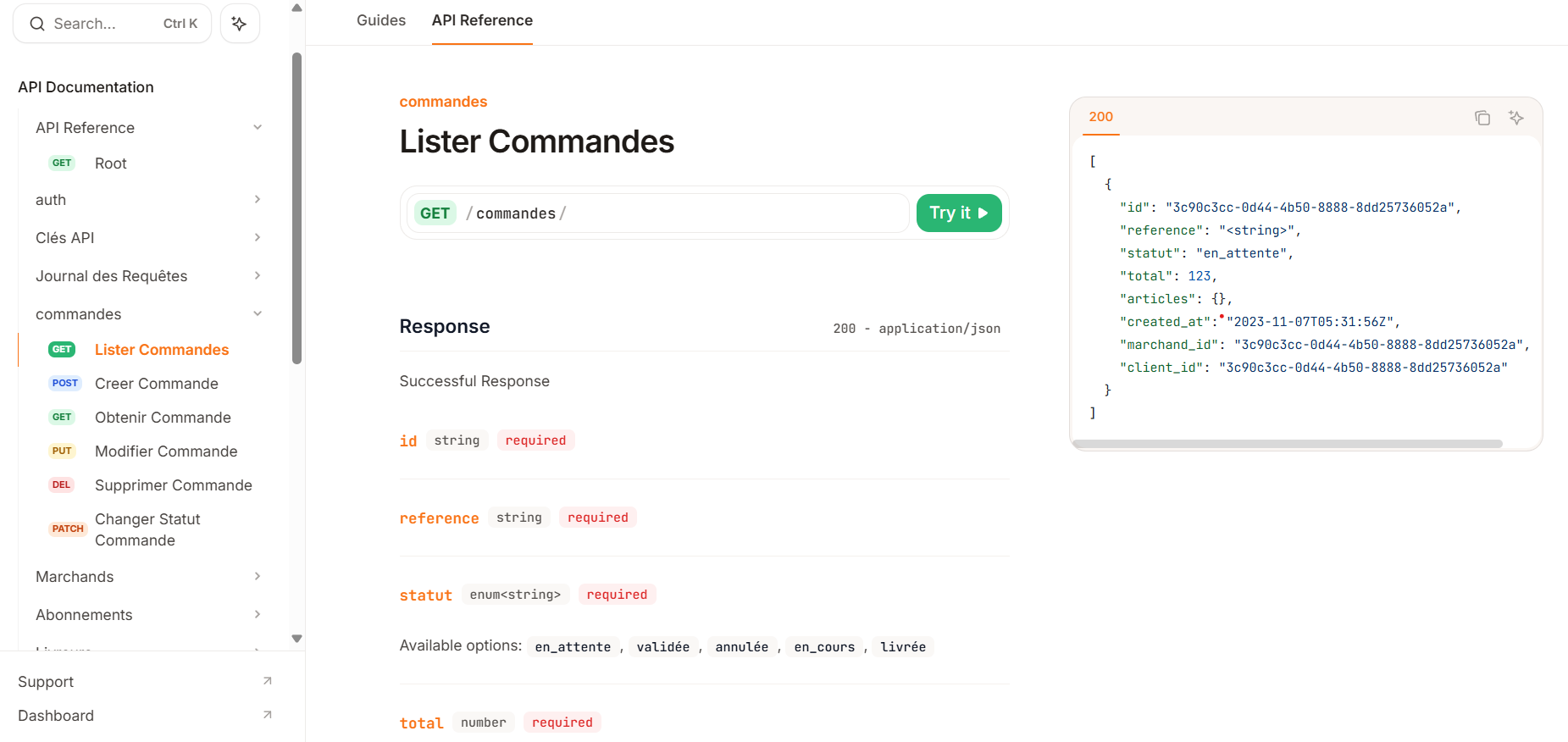Click the statut field name
Image resolution: width=1568 pixels, height=742 pixels.
(426, 595)
